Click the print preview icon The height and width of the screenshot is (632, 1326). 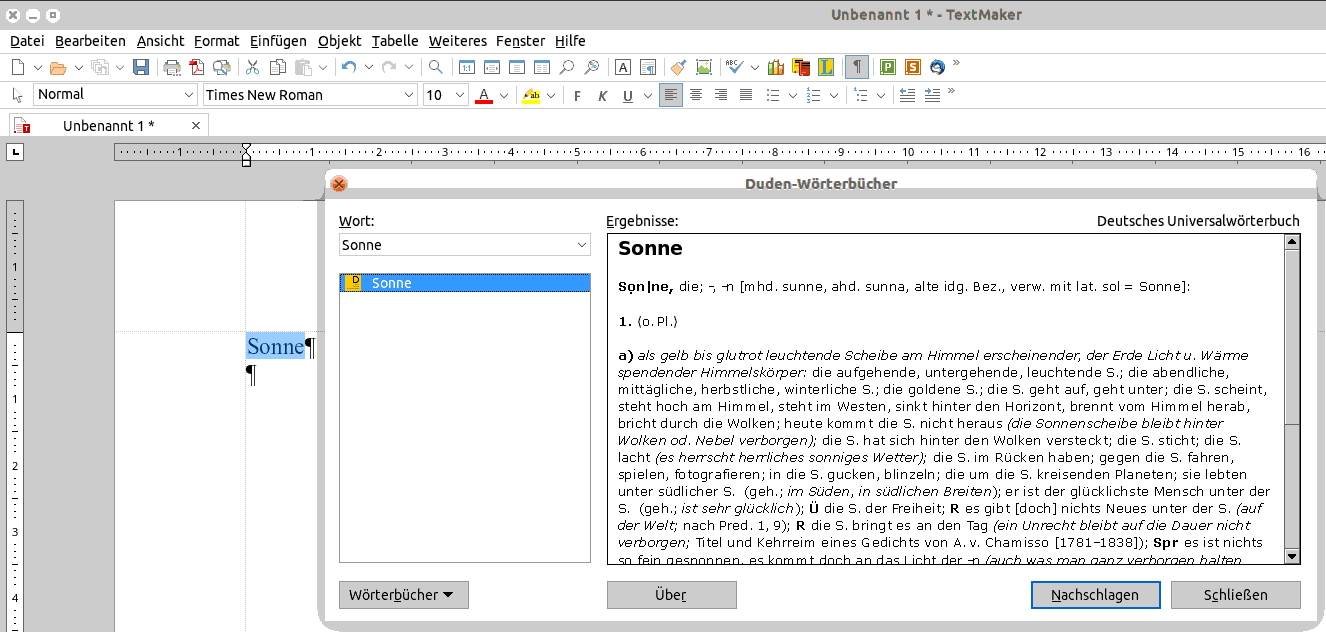(221, 67)
